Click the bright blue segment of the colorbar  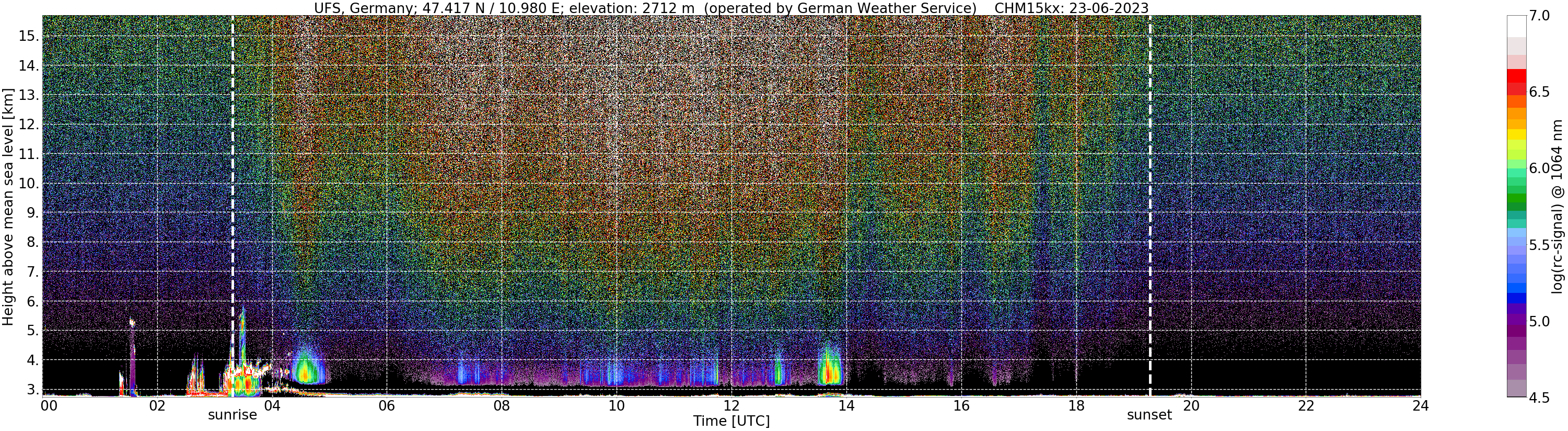pos(1516,288)
